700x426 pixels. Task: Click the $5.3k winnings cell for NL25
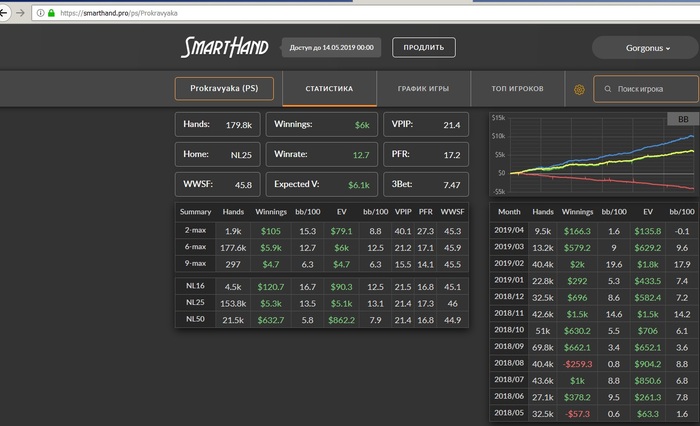coord(271,303)
